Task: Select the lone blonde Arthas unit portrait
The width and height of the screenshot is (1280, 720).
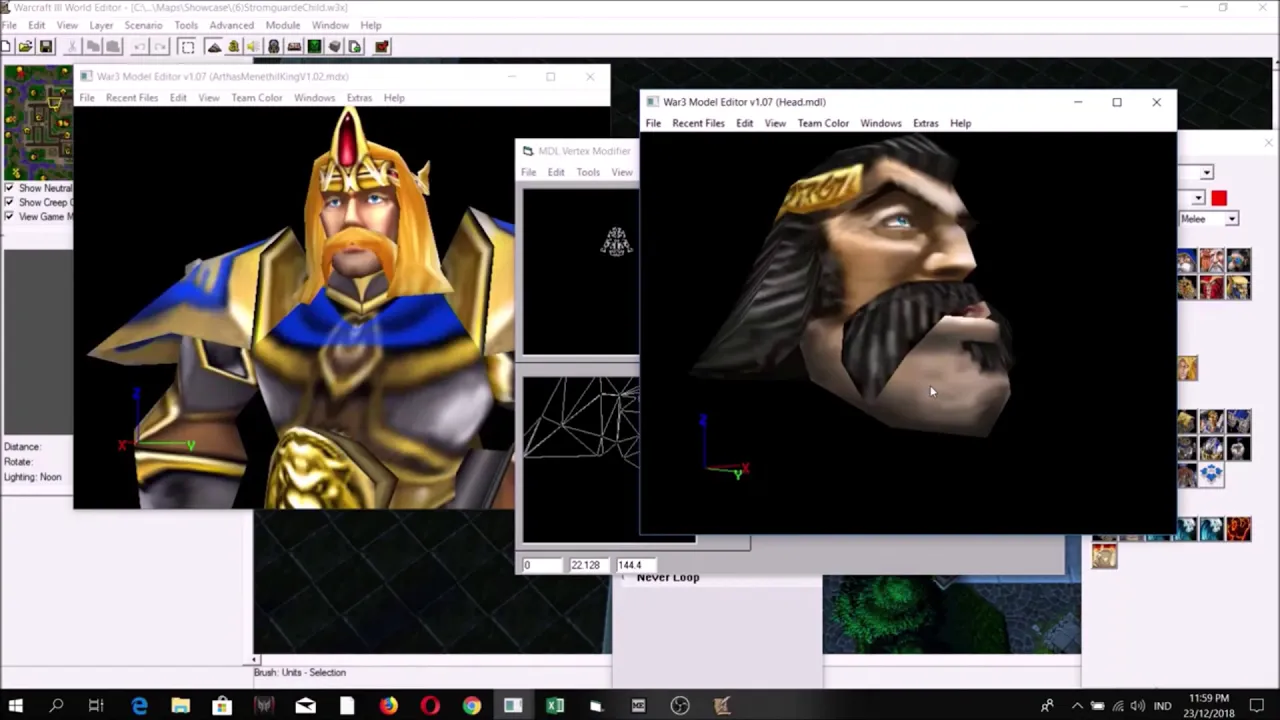Action: point(1187,368)
